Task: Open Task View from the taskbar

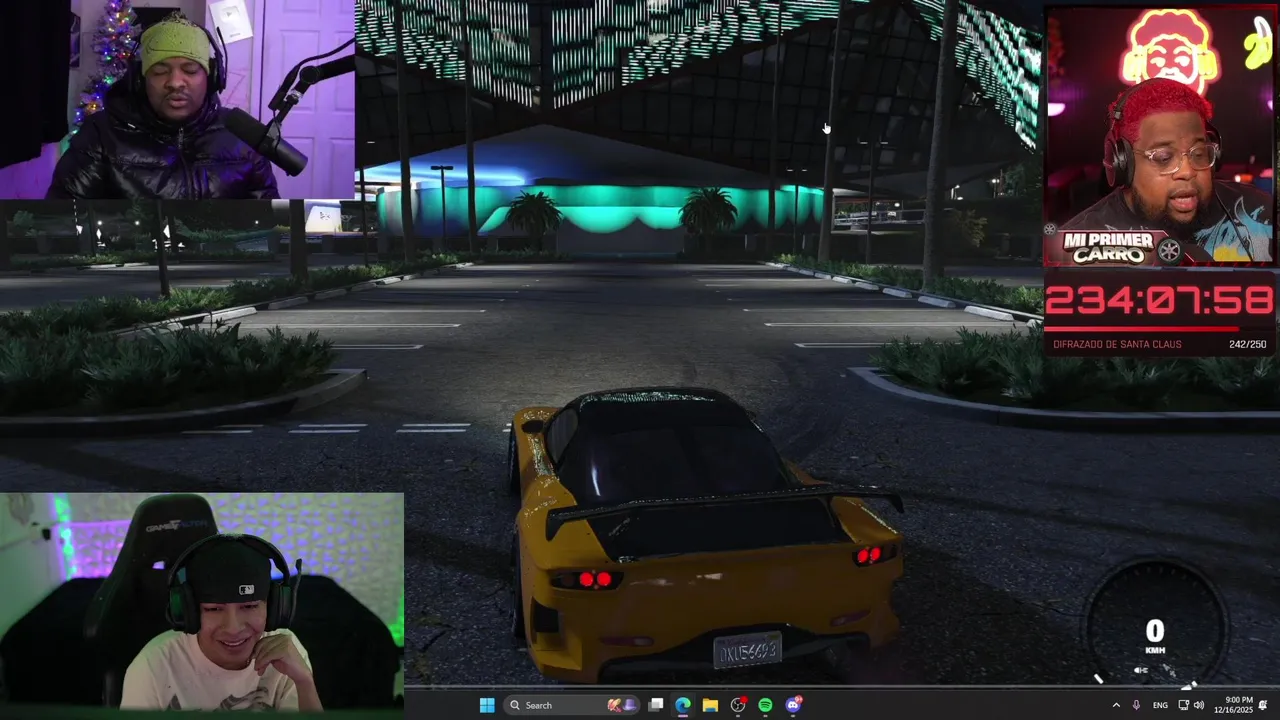Action: [656, 705]
